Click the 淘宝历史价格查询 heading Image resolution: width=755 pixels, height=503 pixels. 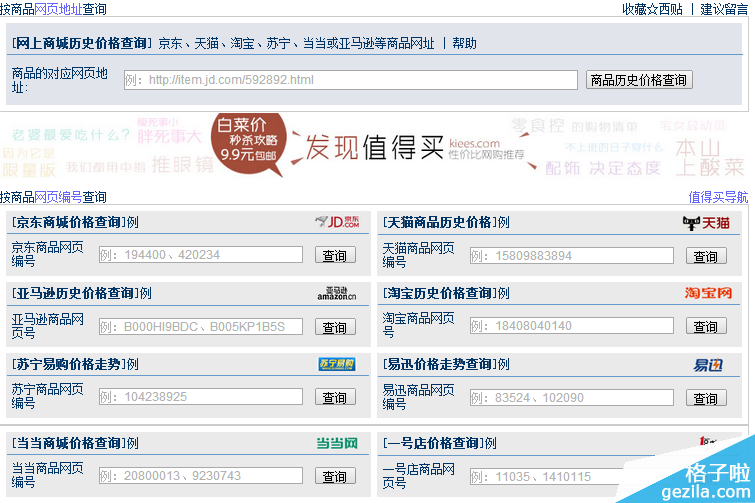click(440, 293)
